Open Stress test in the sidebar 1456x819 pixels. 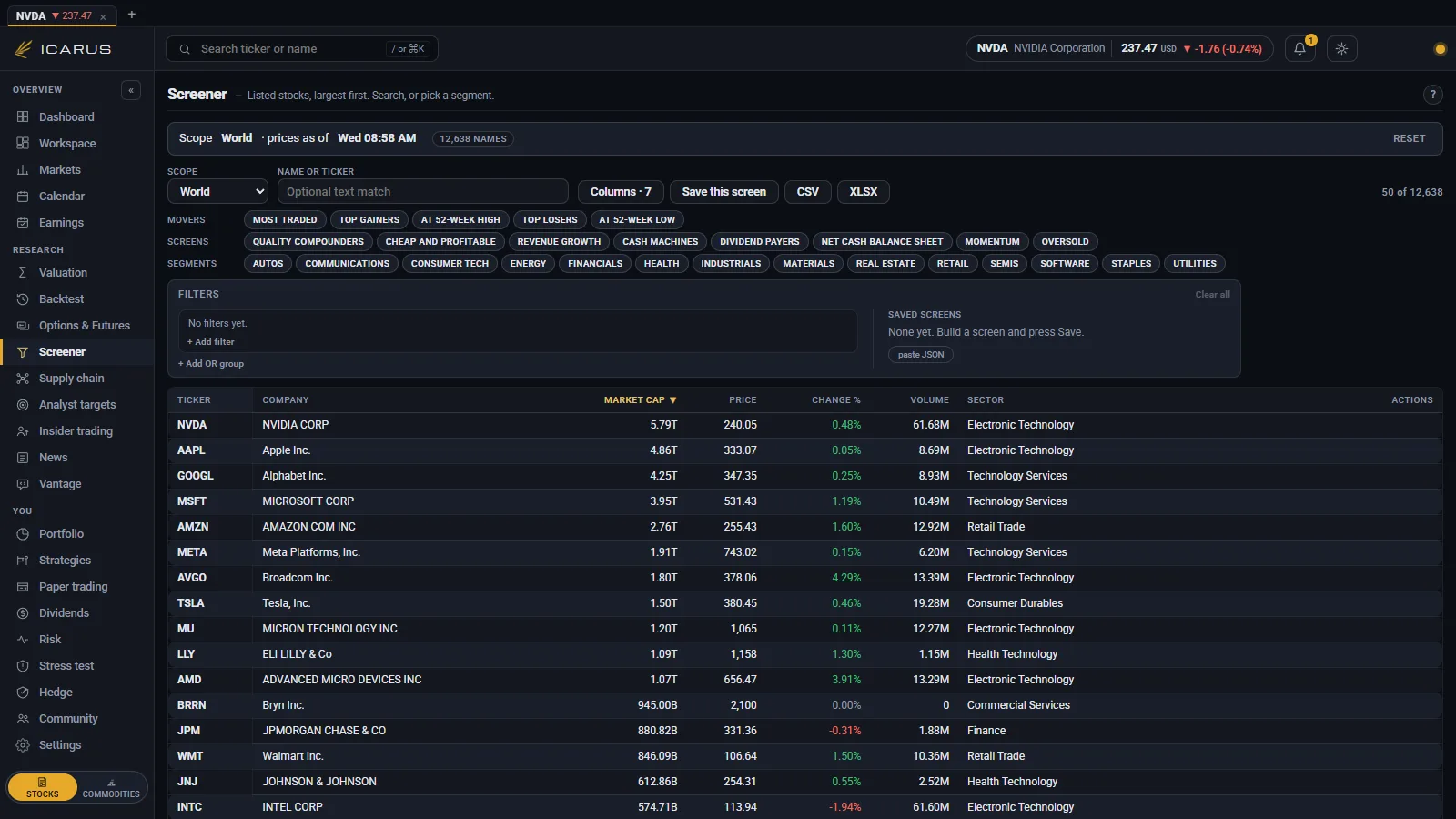[x=66, y=665]
